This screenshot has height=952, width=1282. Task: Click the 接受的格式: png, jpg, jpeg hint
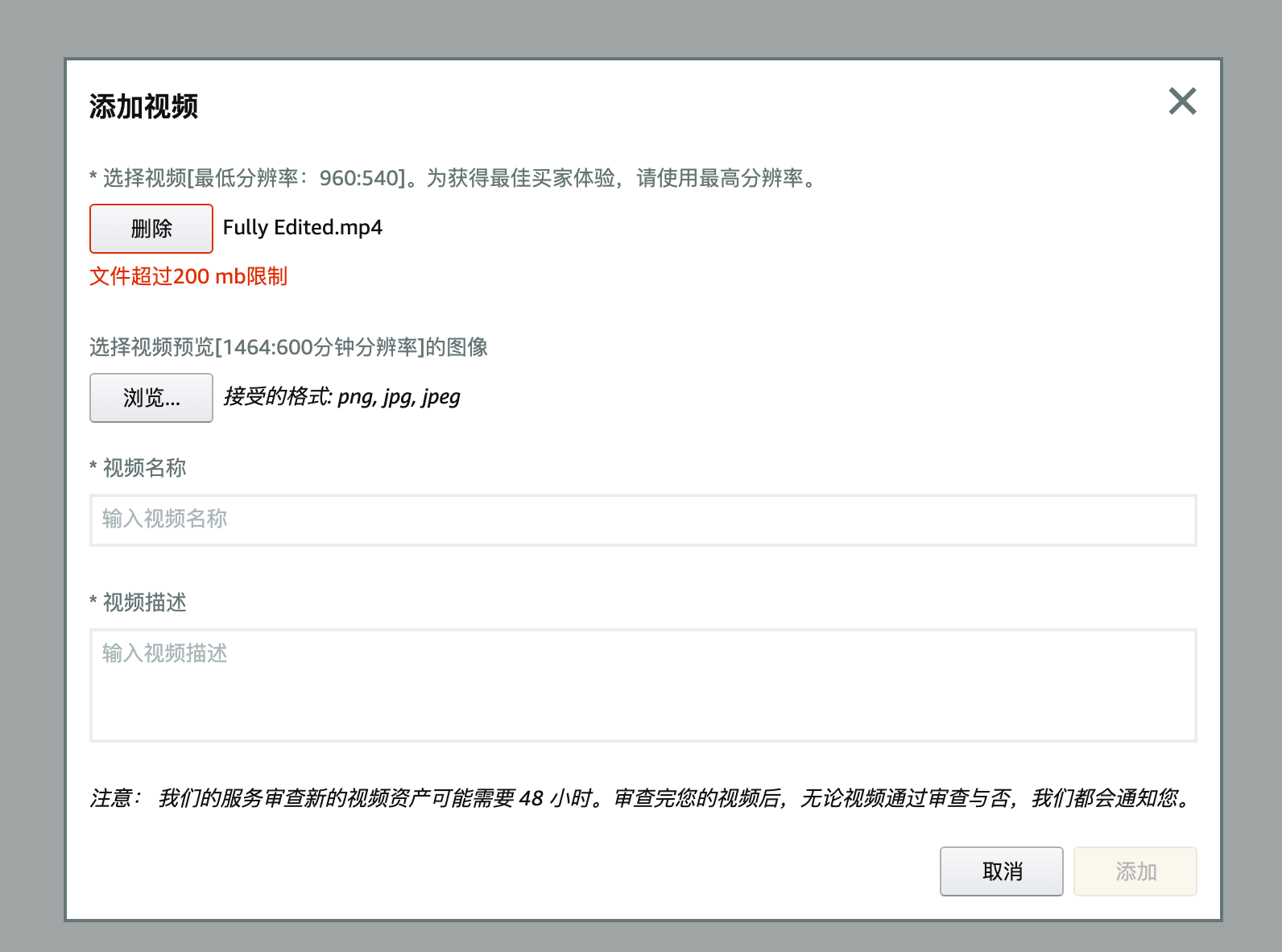[342, 397]
